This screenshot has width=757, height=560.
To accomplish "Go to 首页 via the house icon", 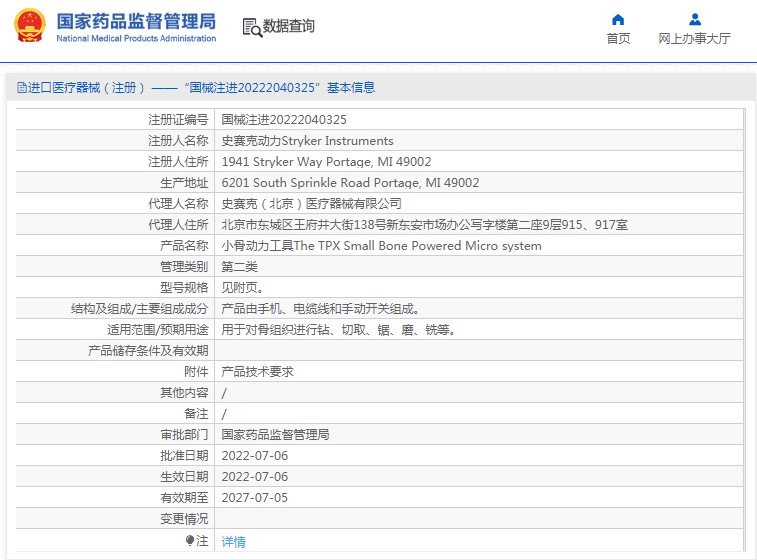I will click(618, 20).
